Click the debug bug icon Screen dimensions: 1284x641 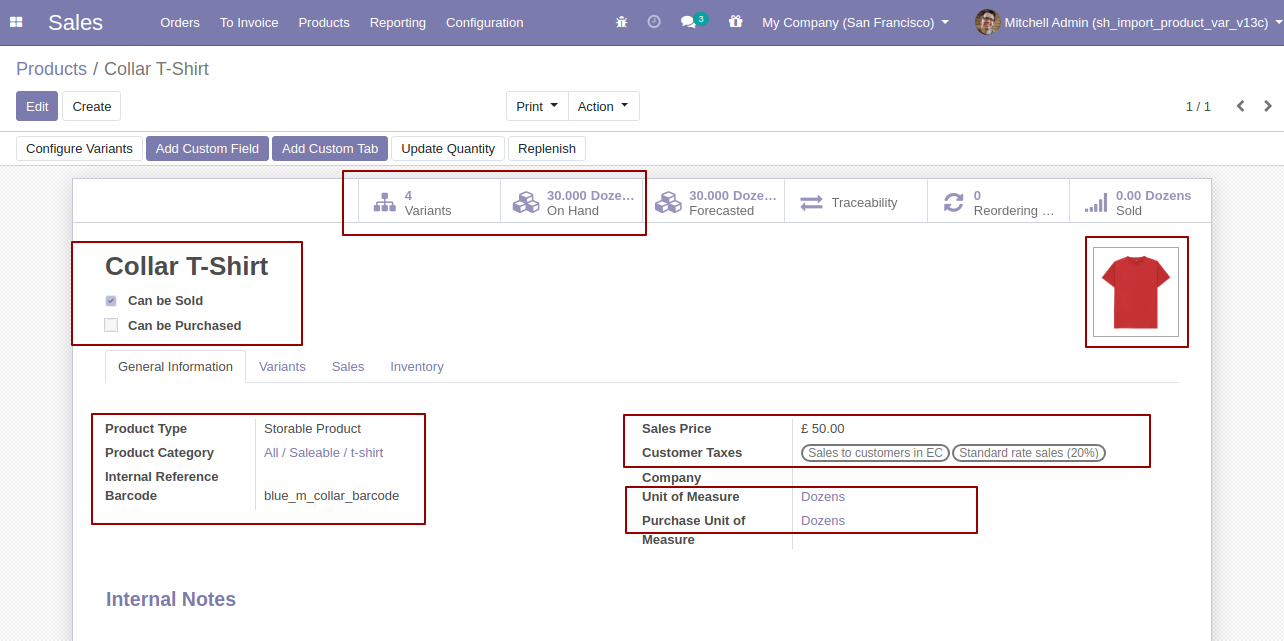pos(621,22)
